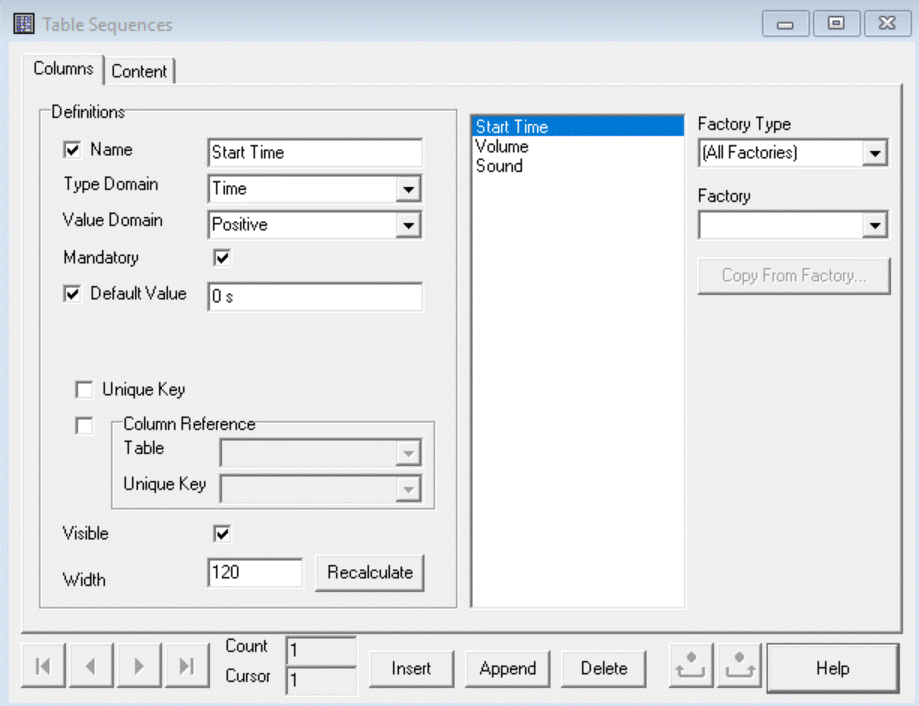Click the right arrow-dot icon beside Help

coord(739,668)
